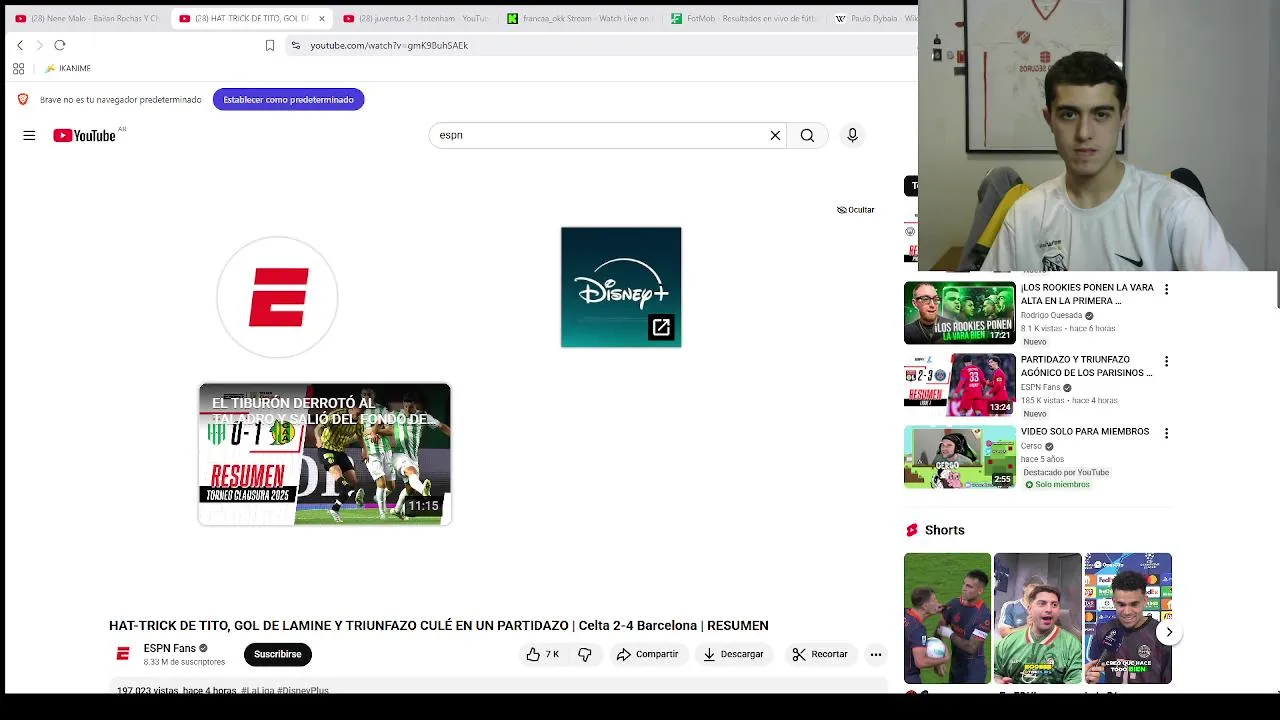Open the third Shorts thumbnail
This screenshot has width=1280, height=720.
click(1128, 618)
